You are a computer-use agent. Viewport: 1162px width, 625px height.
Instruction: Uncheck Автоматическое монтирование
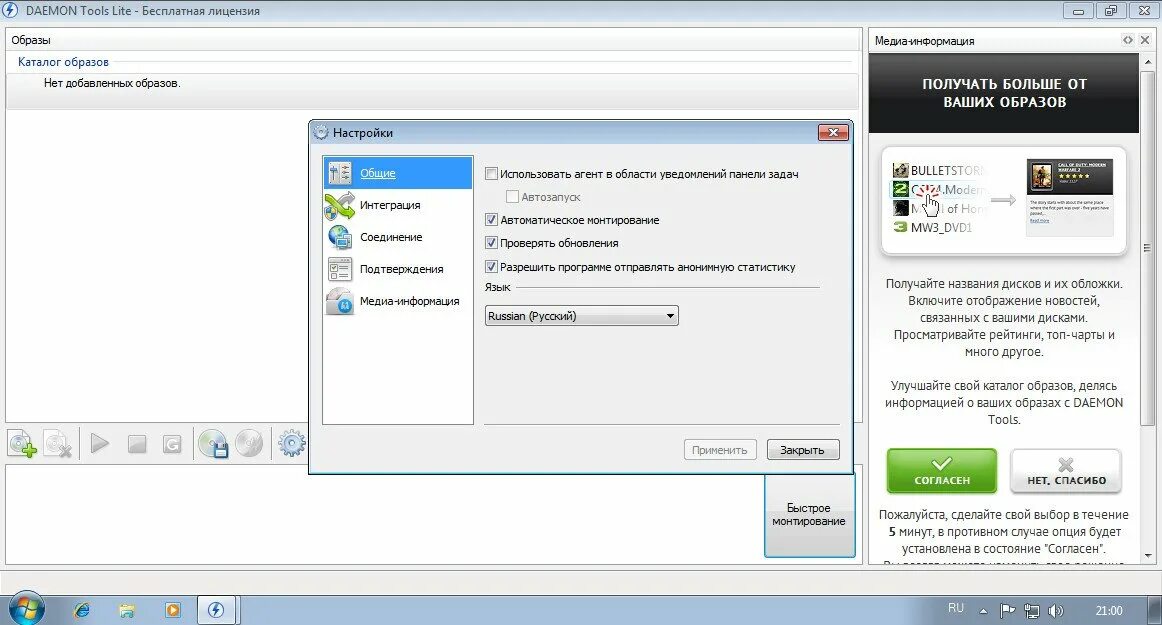pyautogui.click(x=491, y=219)
